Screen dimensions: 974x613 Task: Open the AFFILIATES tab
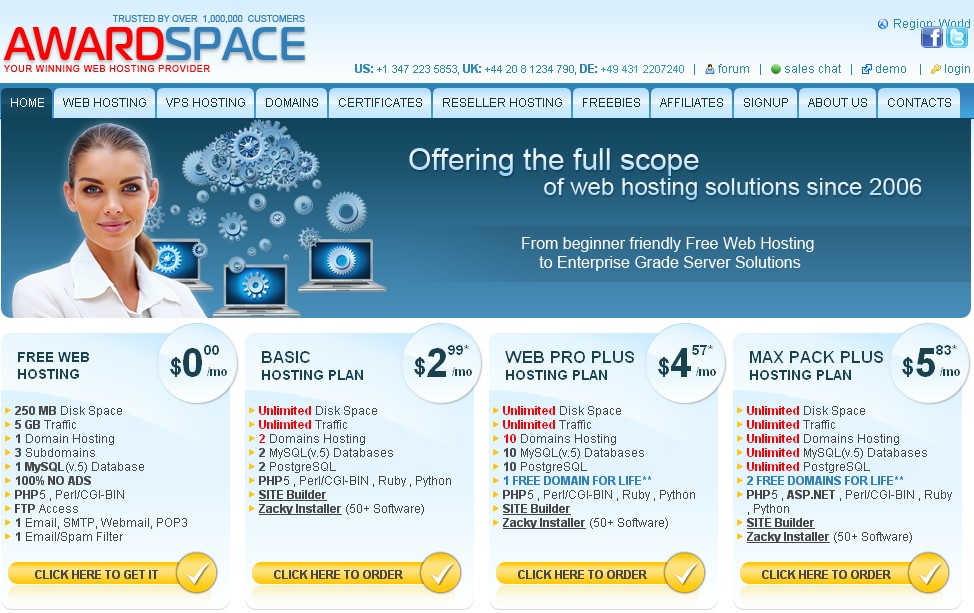691,102
